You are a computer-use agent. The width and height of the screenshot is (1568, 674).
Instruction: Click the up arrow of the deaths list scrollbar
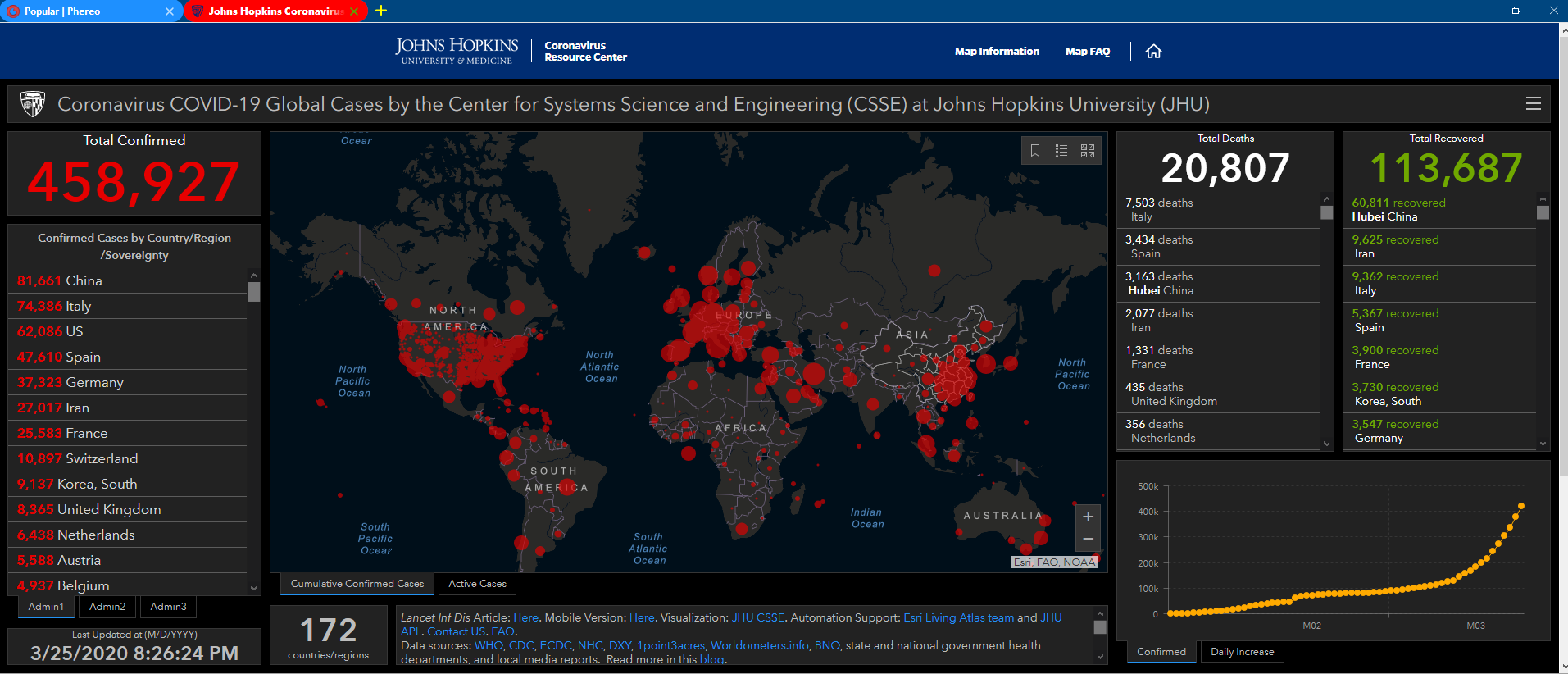click(1327, 198)
